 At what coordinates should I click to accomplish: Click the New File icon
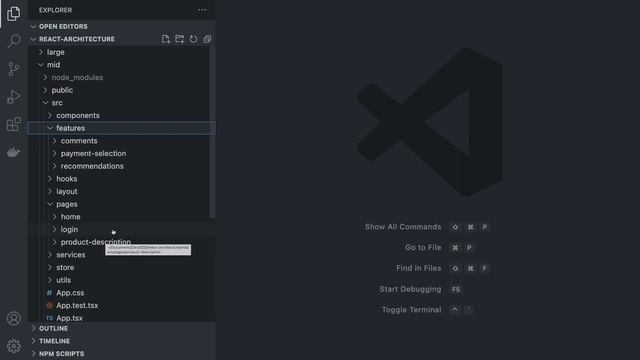[166, 39]
